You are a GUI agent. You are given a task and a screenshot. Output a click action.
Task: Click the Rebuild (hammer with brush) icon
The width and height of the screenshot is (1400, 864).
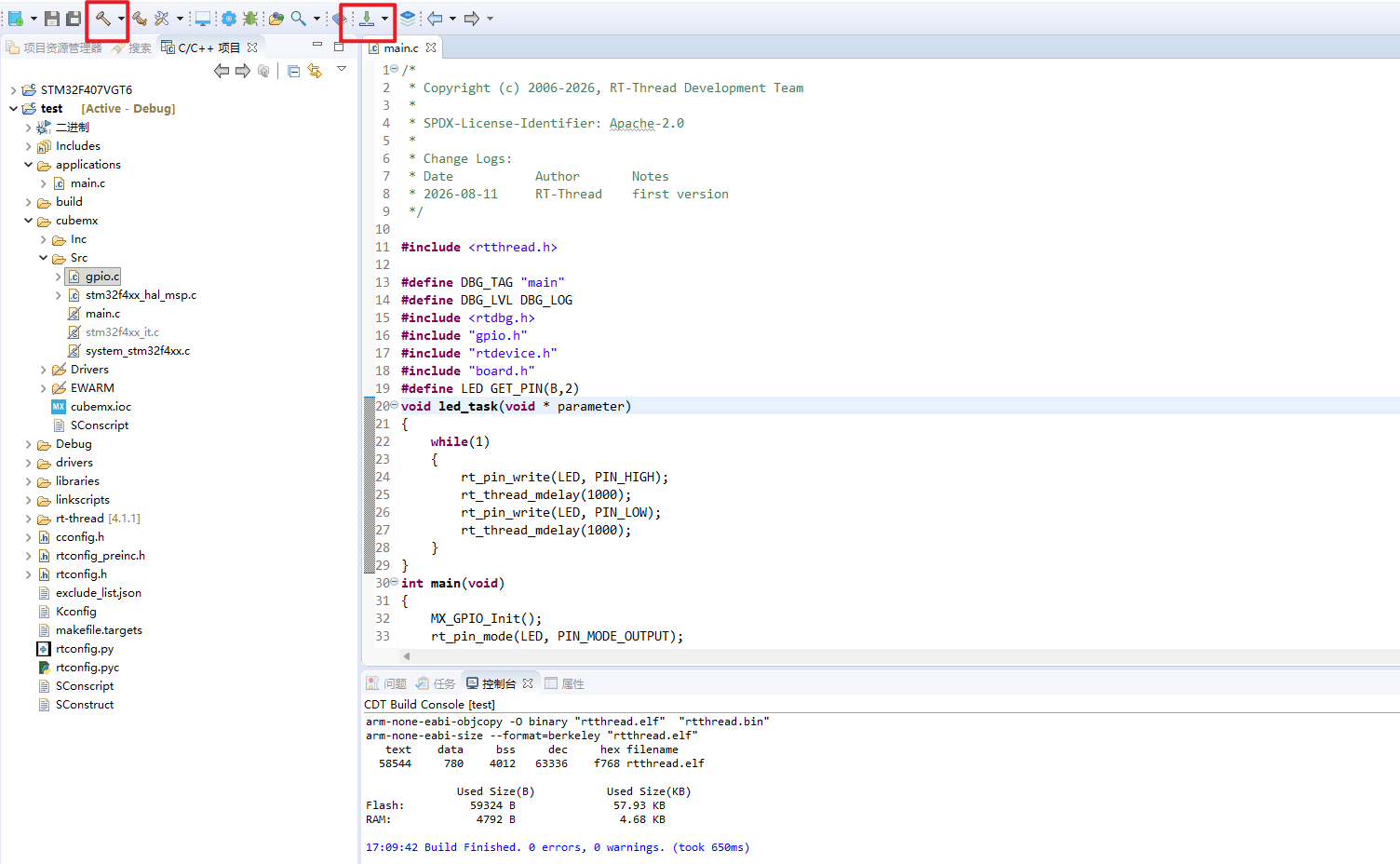140,19
